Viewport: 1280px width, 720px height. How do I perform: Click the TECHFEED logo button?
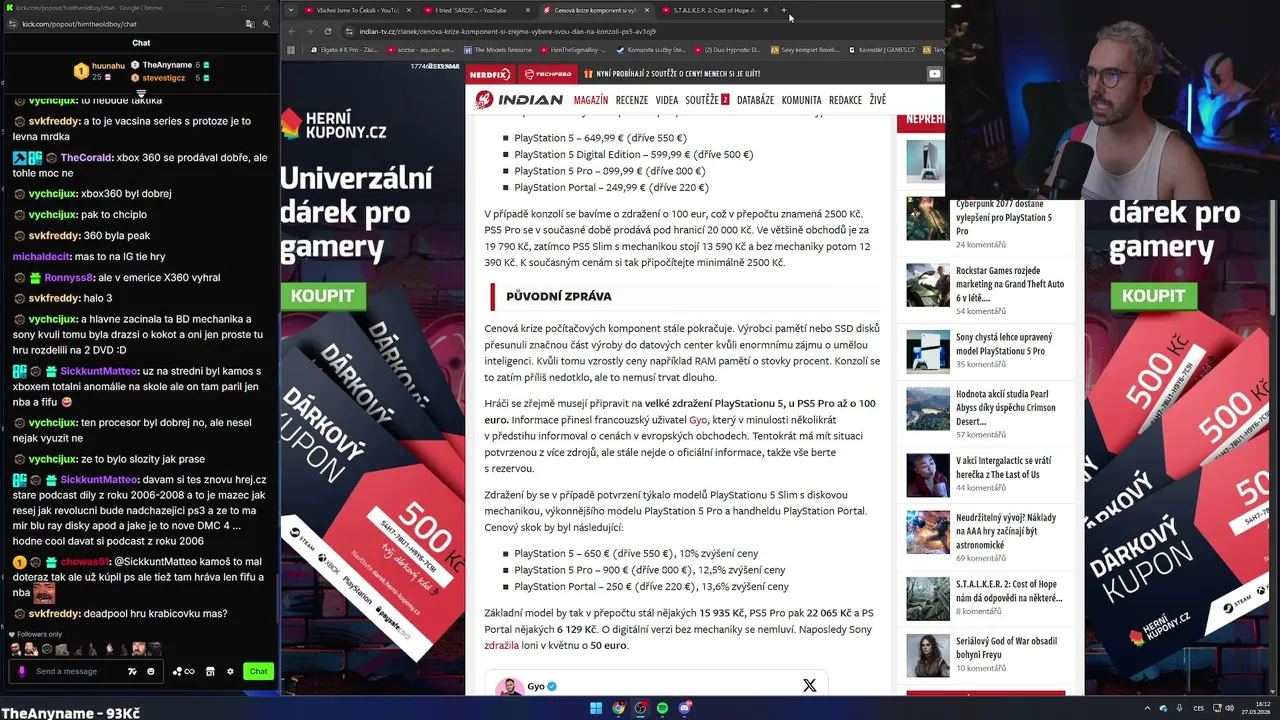click(547, 74)
